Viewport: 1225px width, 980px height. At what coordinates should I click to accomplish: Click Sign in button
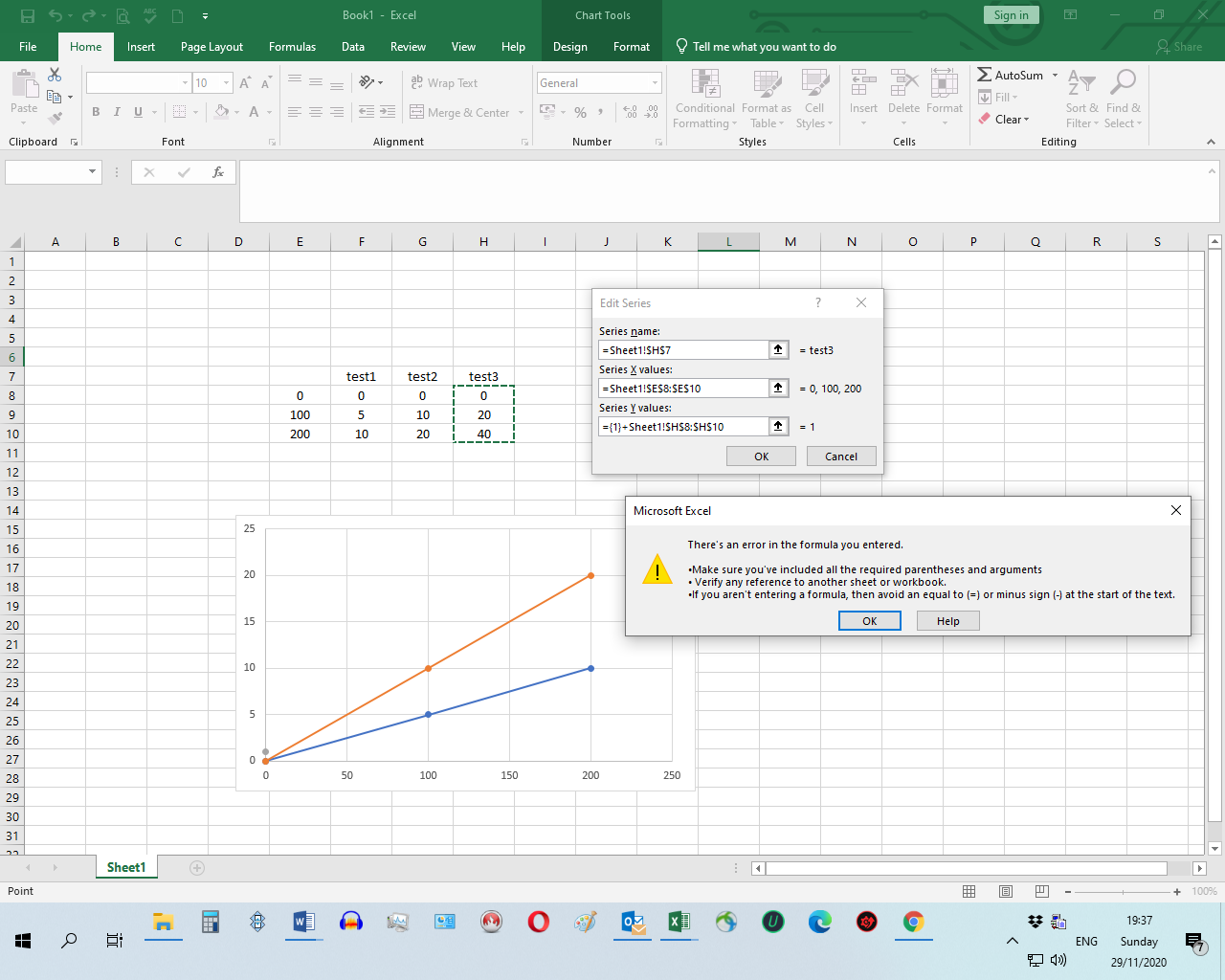pos(1011,15)
